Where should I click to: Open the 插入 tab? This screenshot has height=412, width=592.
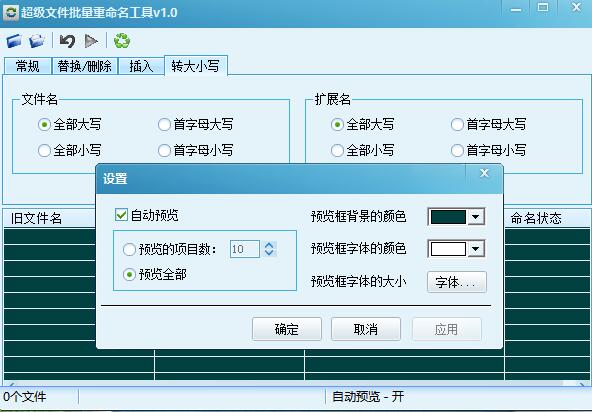point(141,66)
